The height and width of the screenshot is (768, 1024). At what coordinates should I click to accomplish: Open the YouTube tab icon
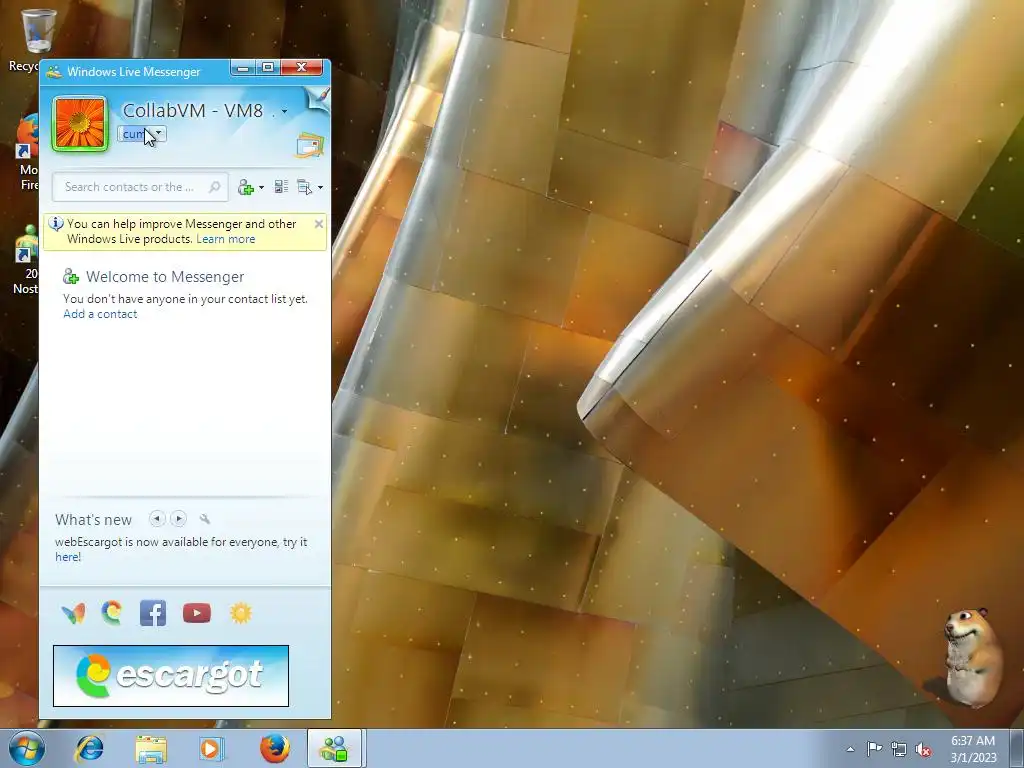[x=197, y=613]
